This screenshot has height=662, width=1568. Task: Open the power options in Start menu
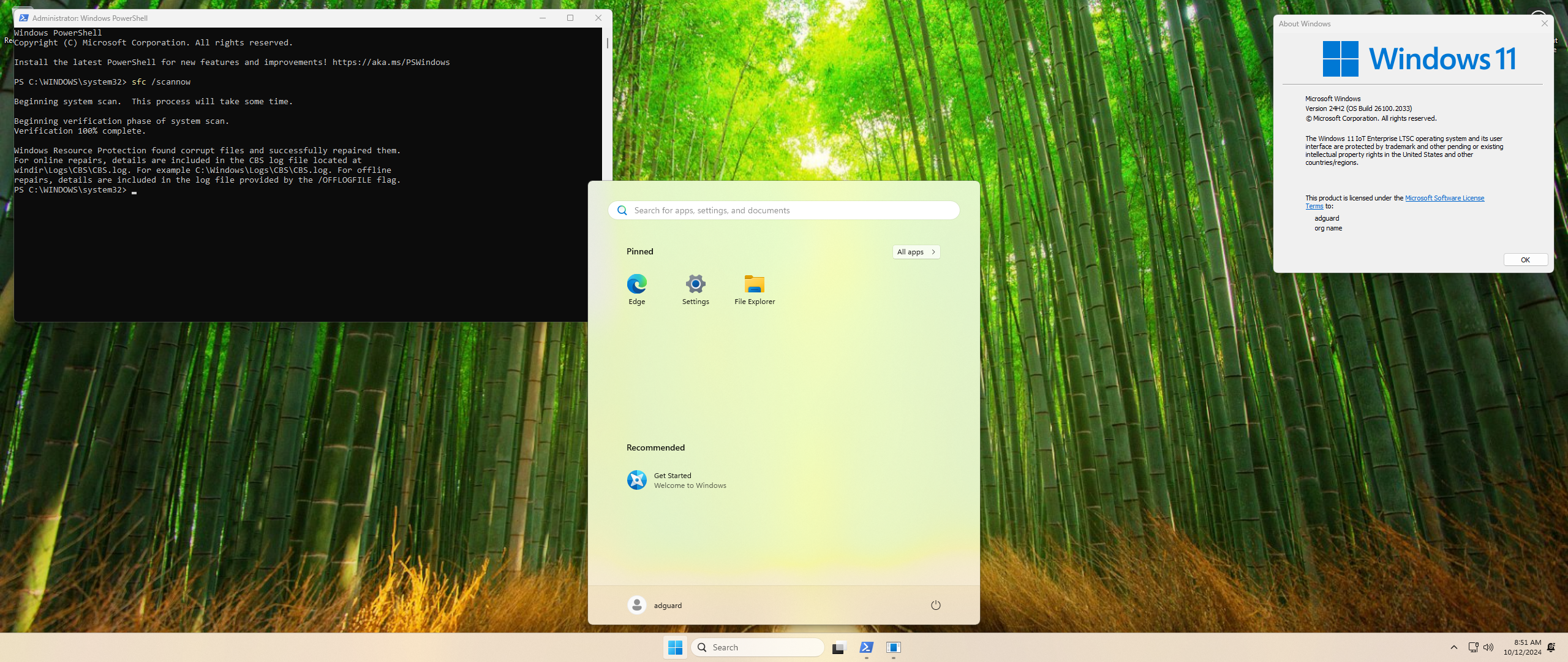[935, 605]
